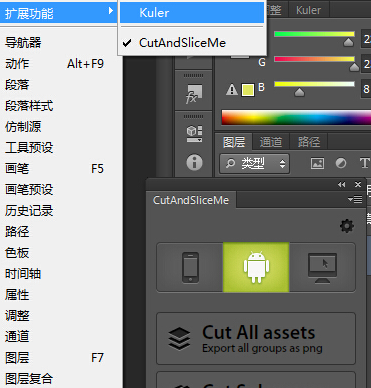371x388 pixels.
Task: Click Cut All assets button
Action: (256, 339)
